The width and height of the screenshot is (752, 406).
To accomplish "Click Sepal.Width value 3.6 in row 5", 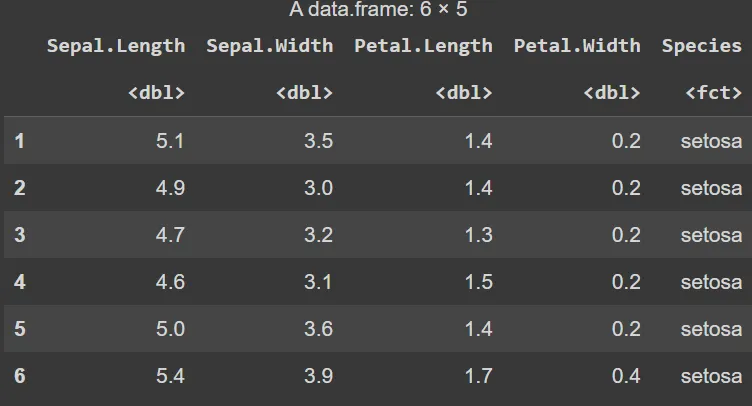I will [x=318, y=329].
